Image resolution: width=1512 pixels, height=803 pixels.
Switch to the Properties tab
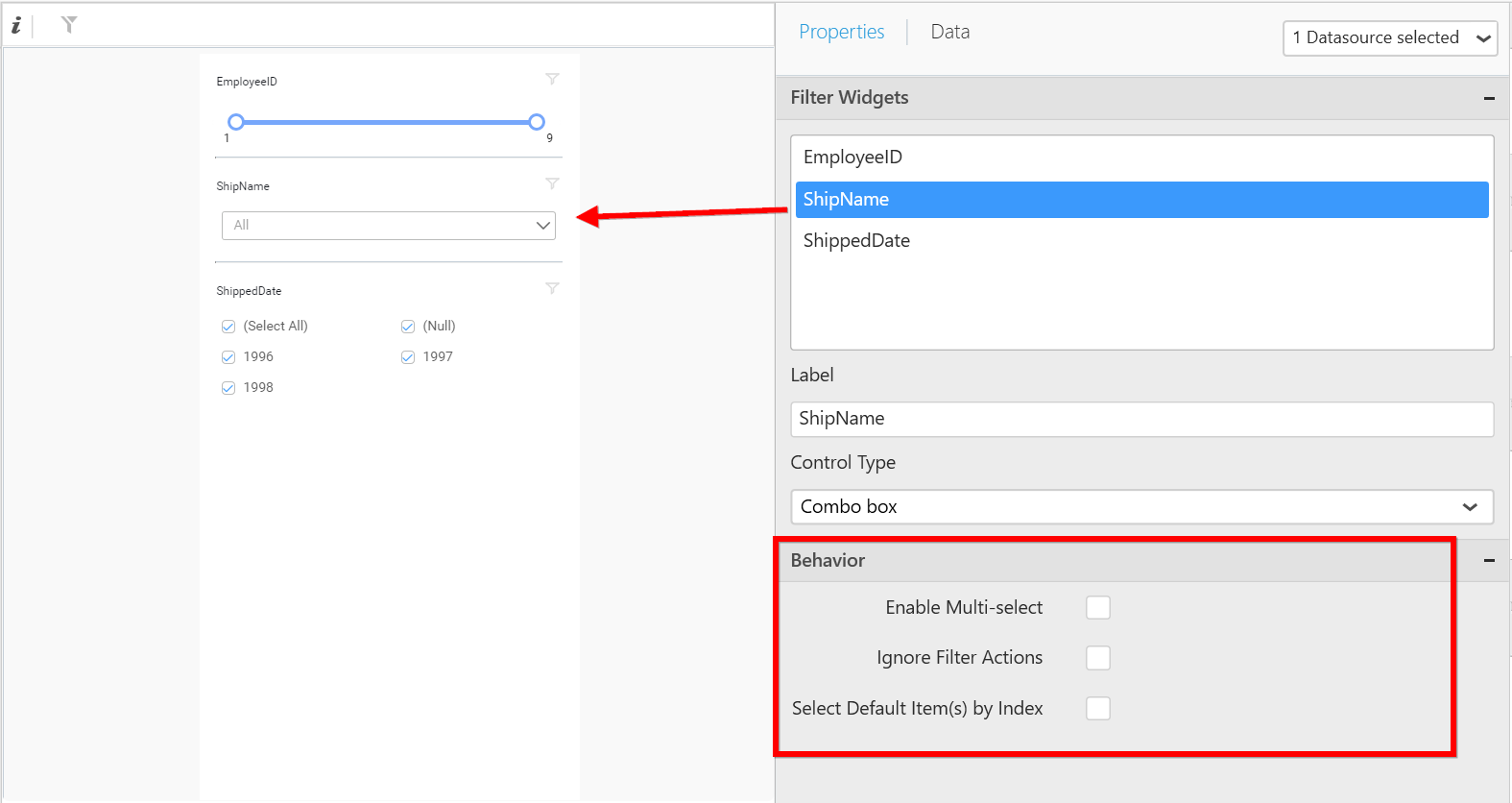(x=841, y=32)
